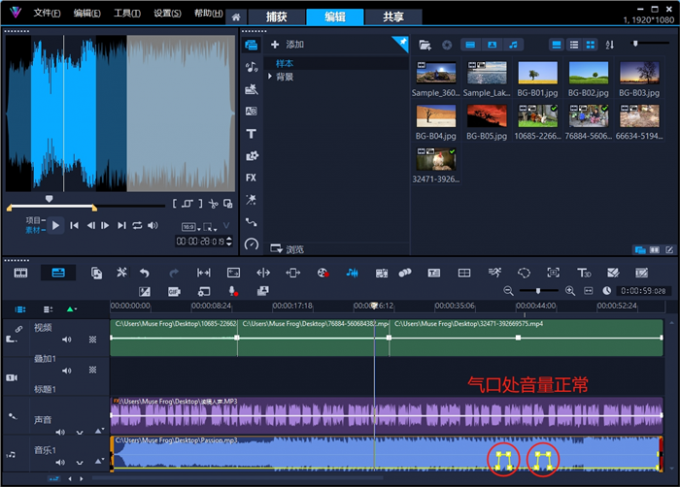Mute the 音乐1 track

coord(60,462)
